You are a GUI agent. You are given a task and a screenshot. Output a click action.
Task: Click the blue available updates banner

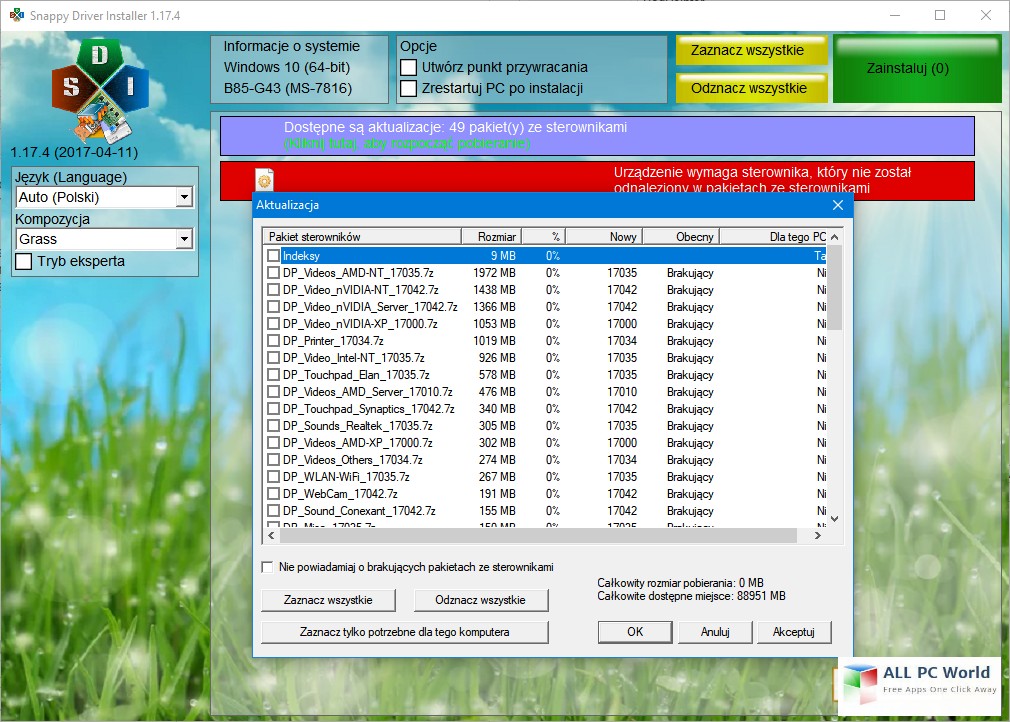pyautogui.click(x=597, y=136)
